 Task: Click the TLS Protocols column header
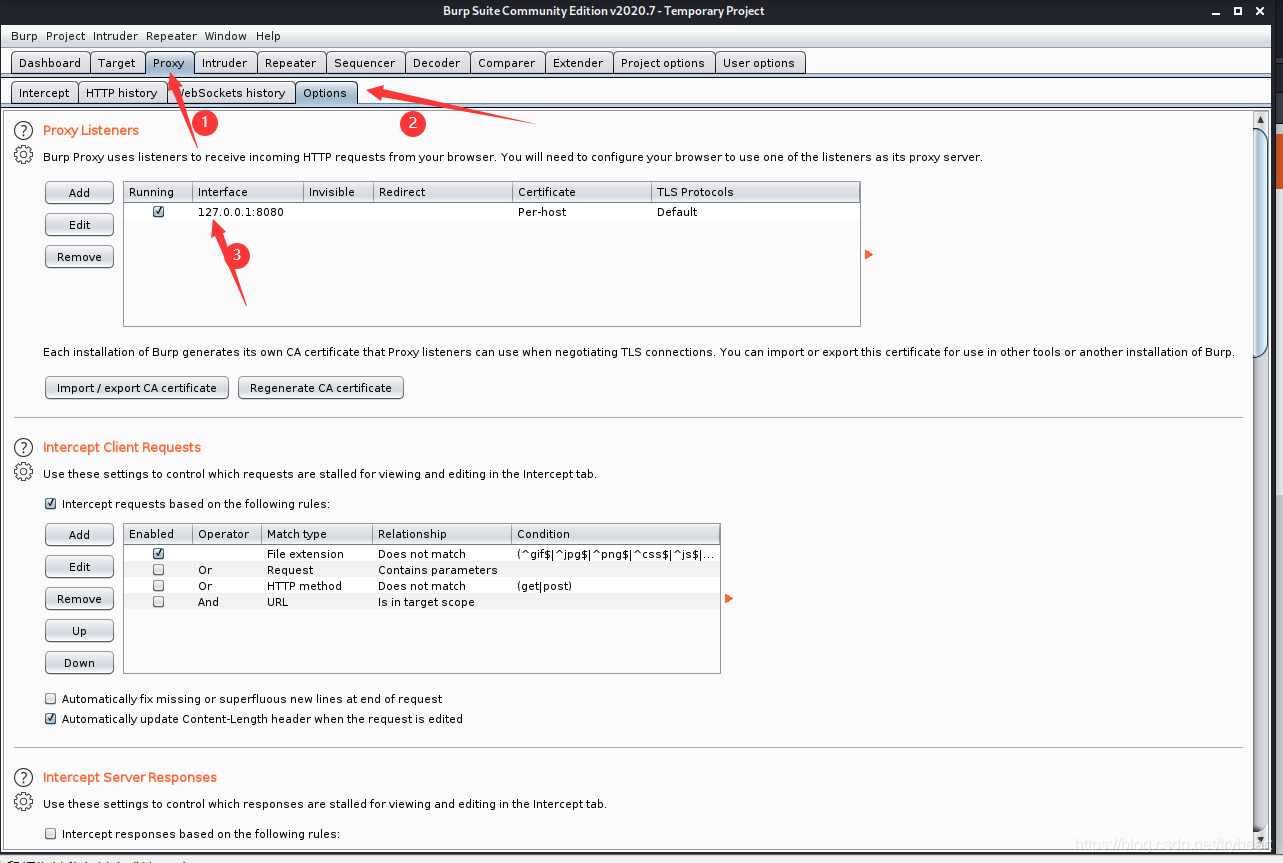point(755,192)
